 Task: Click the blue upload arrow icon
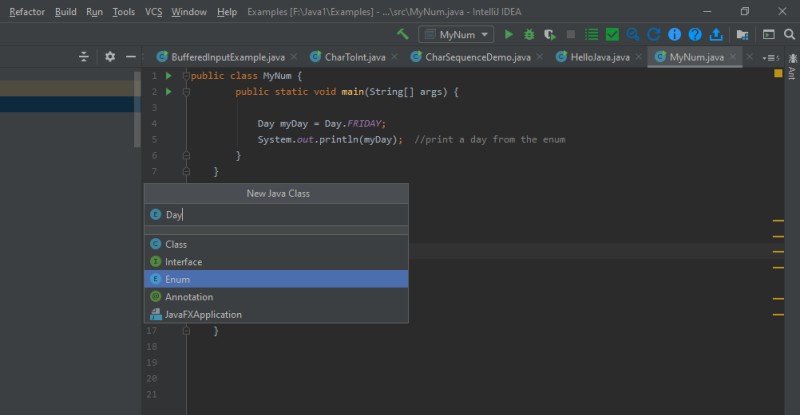[716, 34]
